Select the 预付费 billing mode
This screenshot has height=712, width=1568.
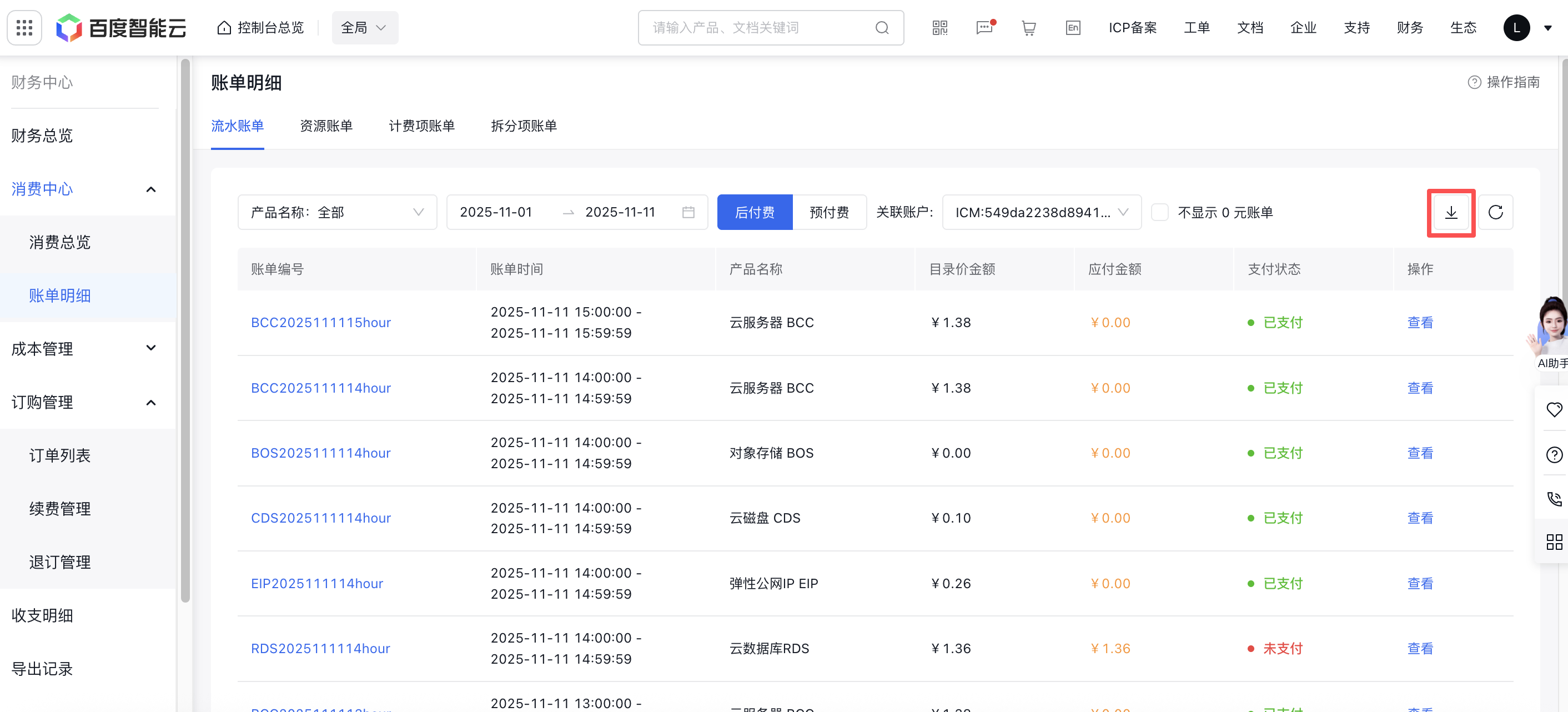pos(828,213)
